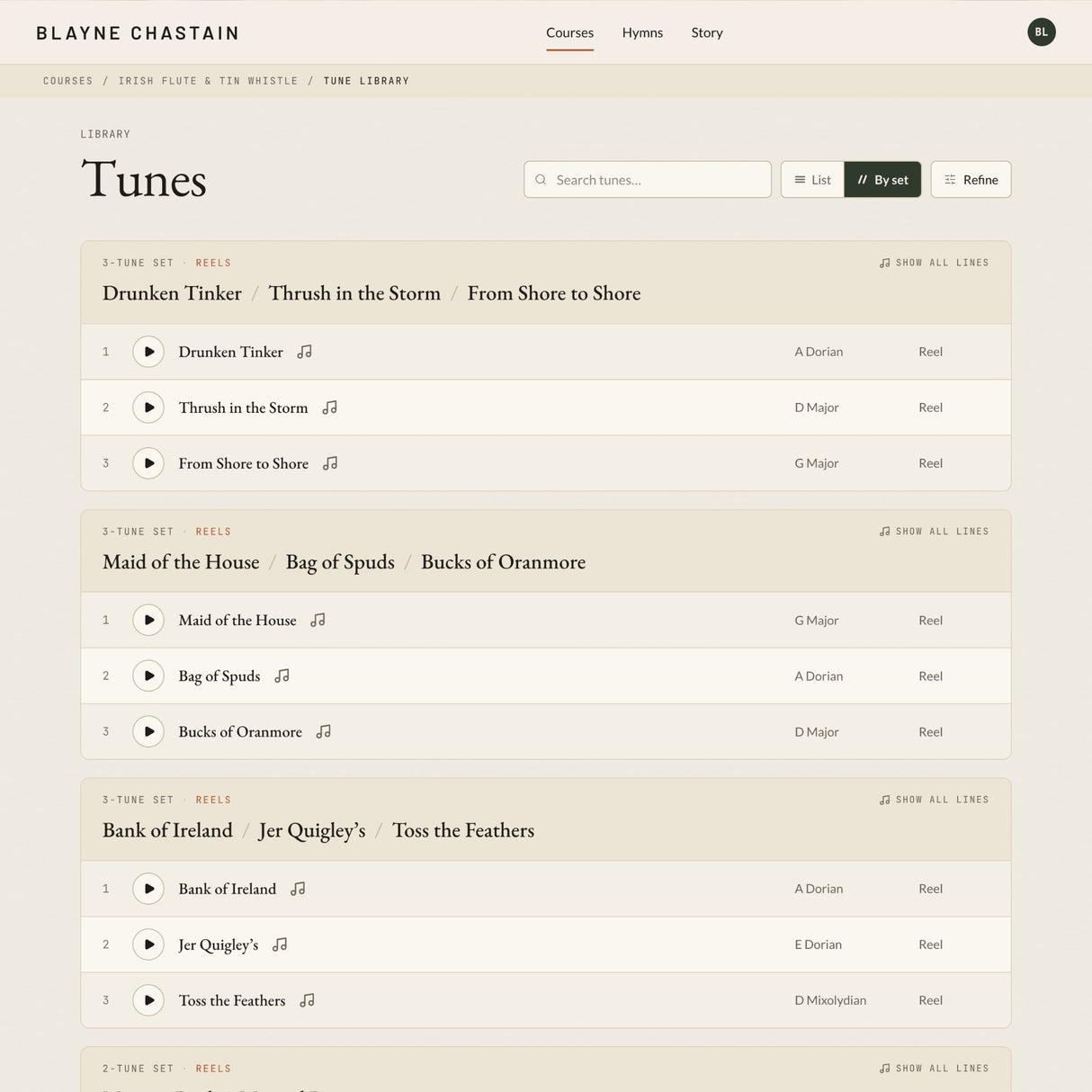The image size is (1092, 1092).
Task: Go to the Story tab
Action: click(707, 32)
